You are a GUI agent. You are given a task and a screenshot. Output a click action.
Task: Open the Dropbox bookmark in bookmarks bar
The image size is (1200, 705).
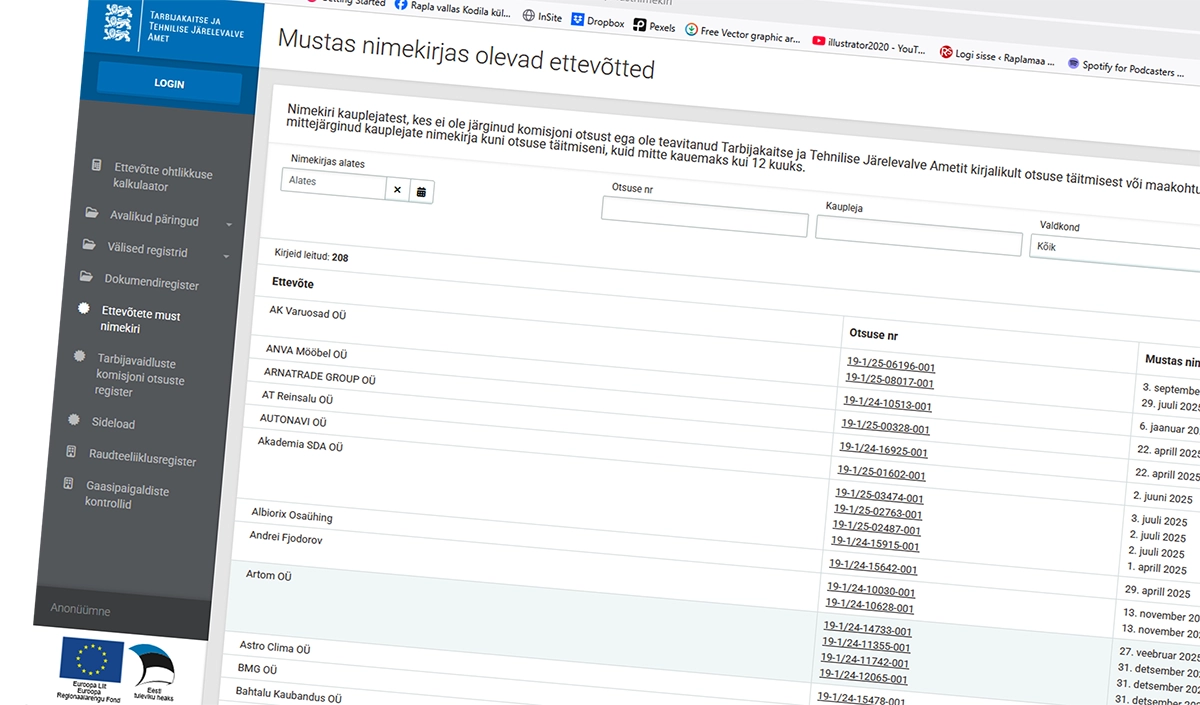(x=597, y=22)
